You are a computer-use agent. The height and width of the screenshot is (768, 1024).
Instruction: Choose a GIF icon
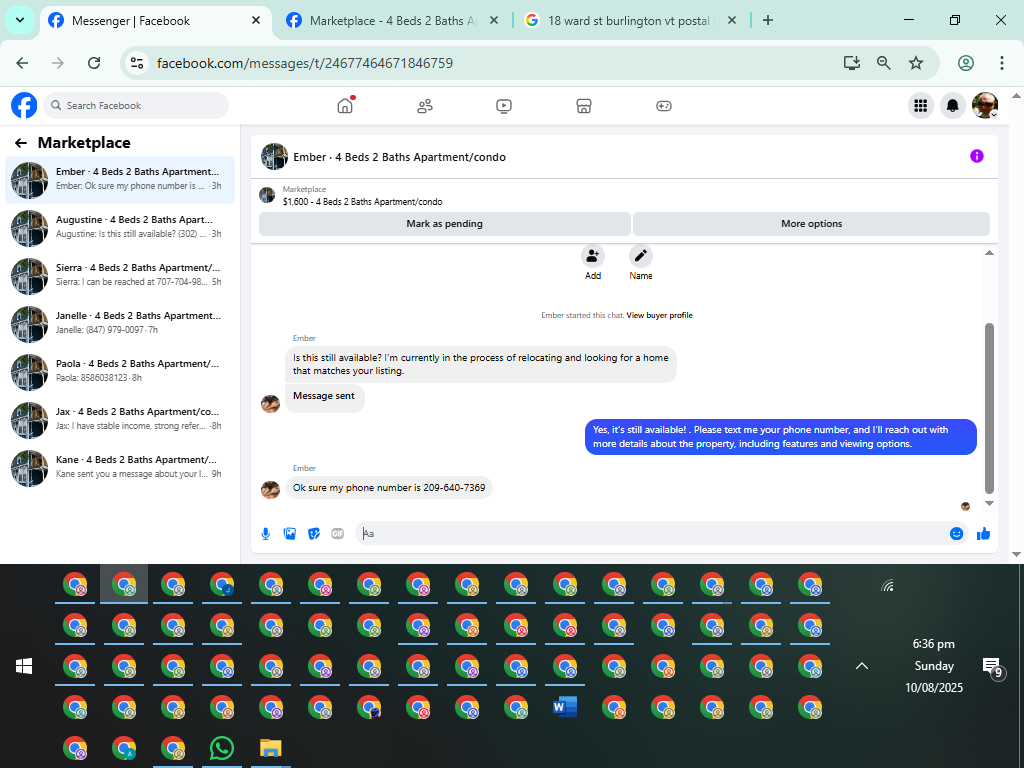(x=338, y=534)
